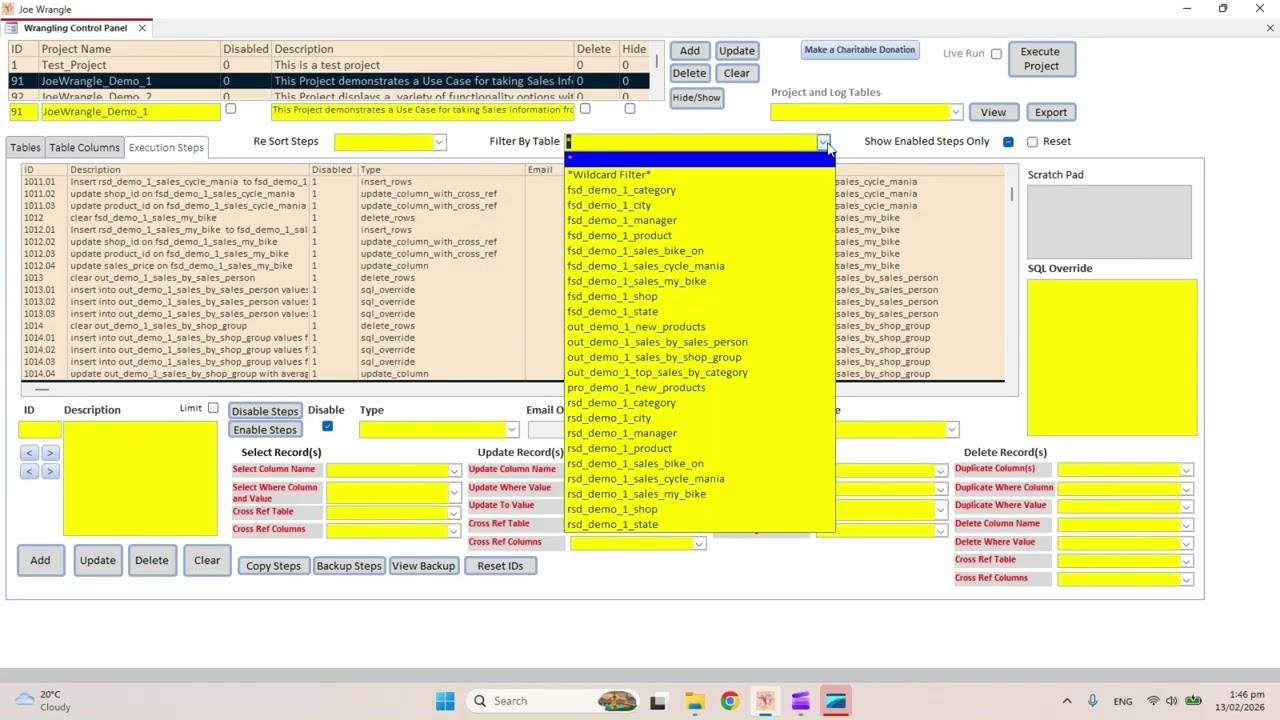Click the purple app icon in taskbar
This screenshot has width=1280, height=720.
tap(800, 701)
